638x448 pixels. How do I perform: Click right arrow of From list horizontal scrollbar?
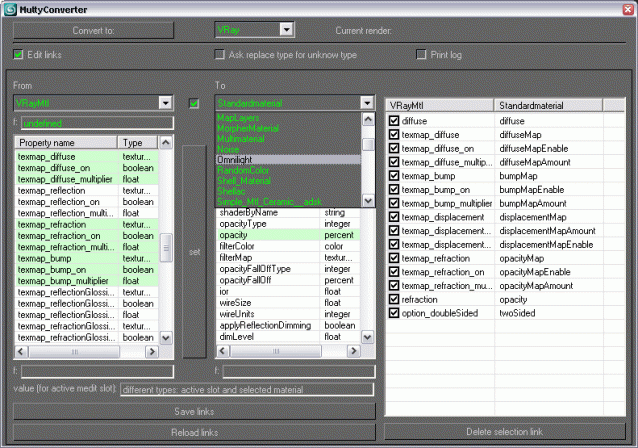[152, 352]
